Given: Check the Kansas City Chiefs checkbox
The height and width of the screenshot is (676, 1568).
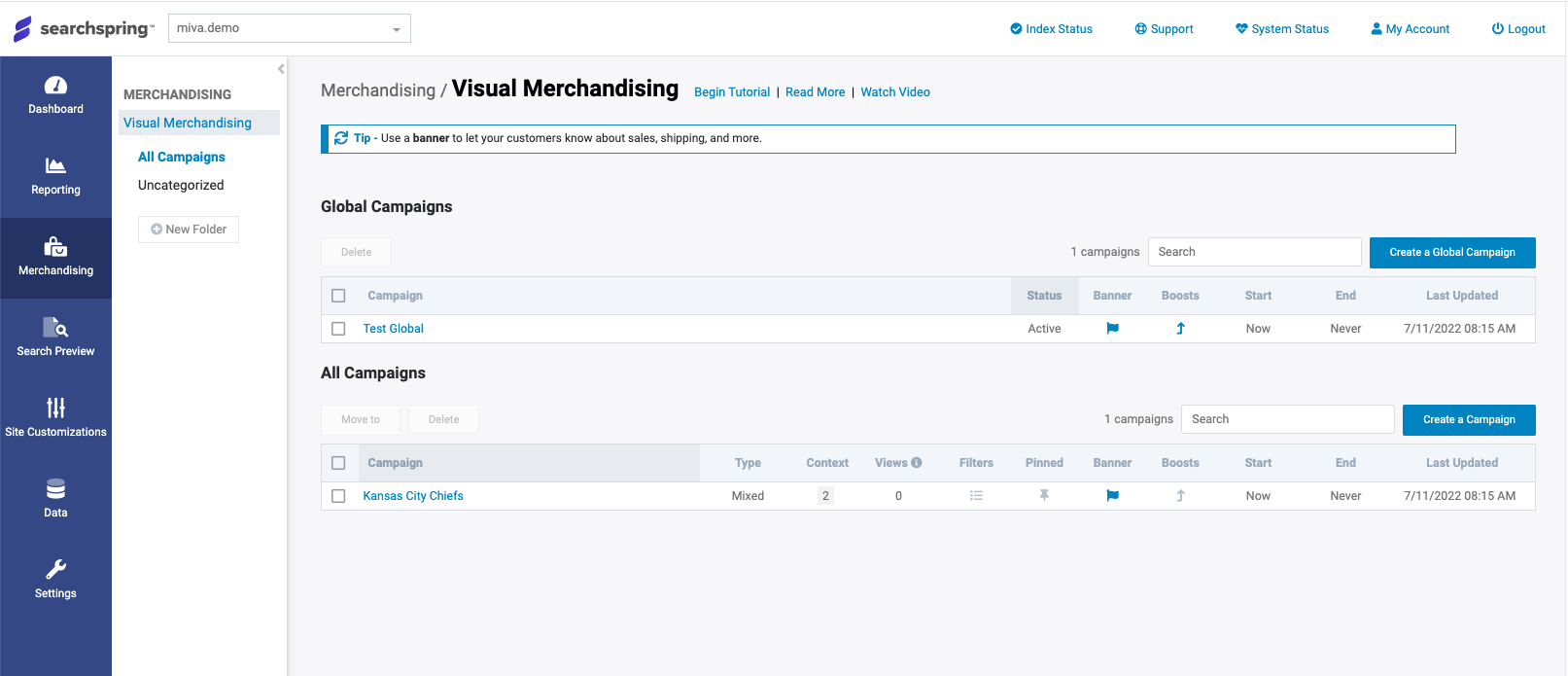Looking at the screenshot, I should pyautogui.click(x=338, y=496).
